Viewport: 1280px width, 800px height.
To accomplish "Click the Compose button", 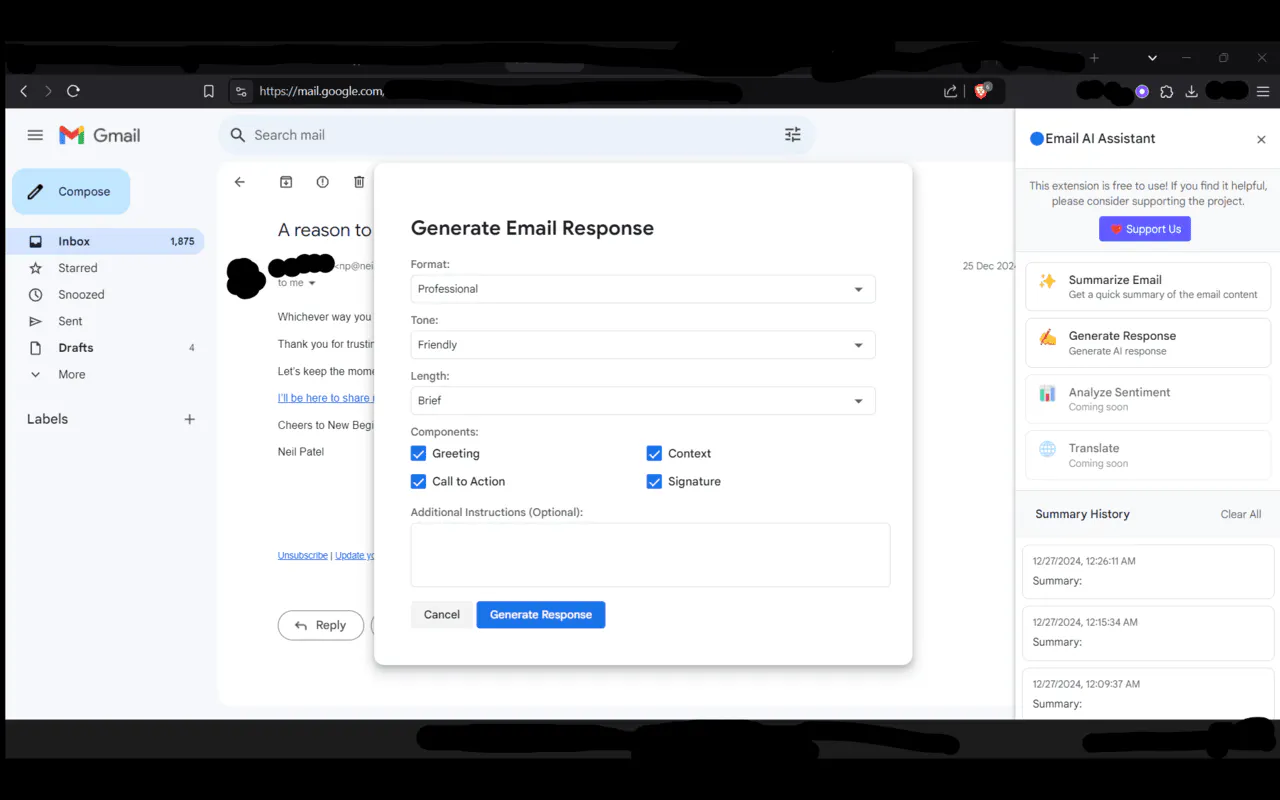I will pos(71,191).
